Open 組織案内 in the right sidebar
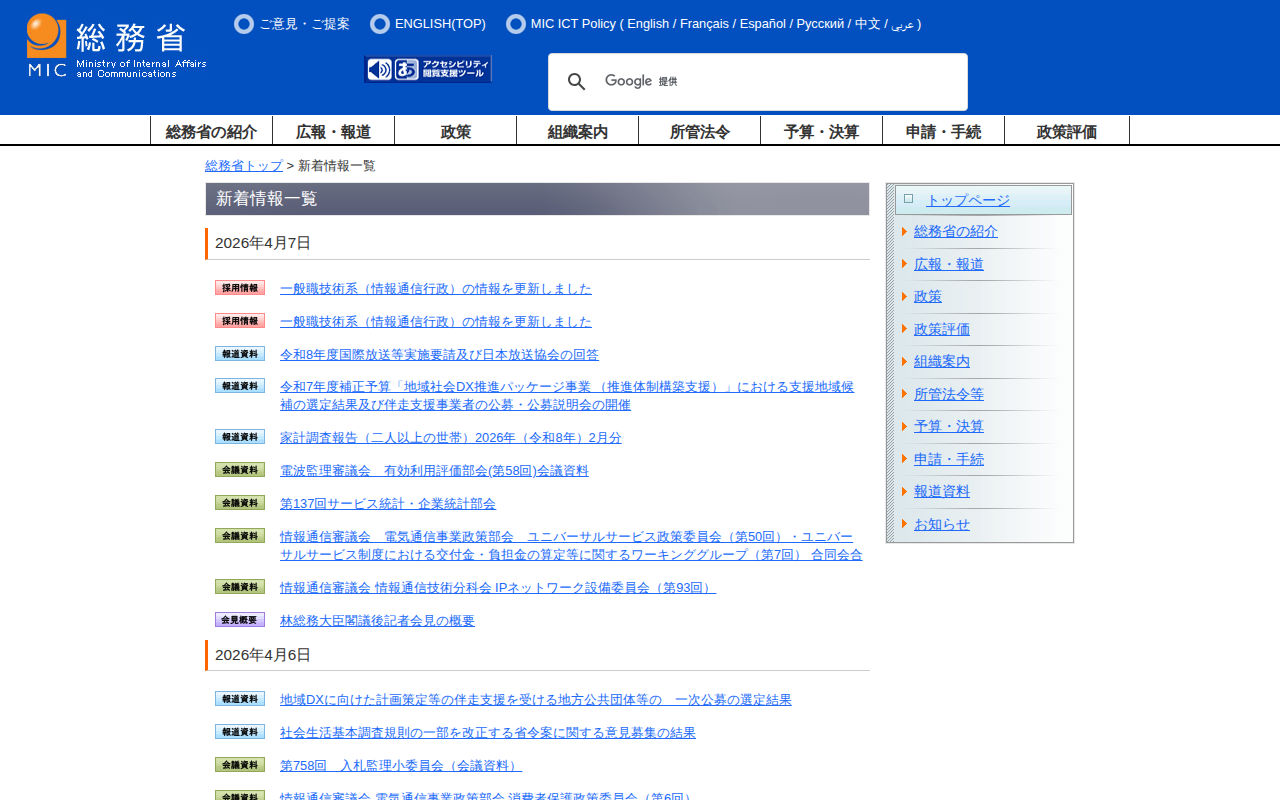Image resolution: width=1280 pixels, height=800 pixels. [941, 362]
